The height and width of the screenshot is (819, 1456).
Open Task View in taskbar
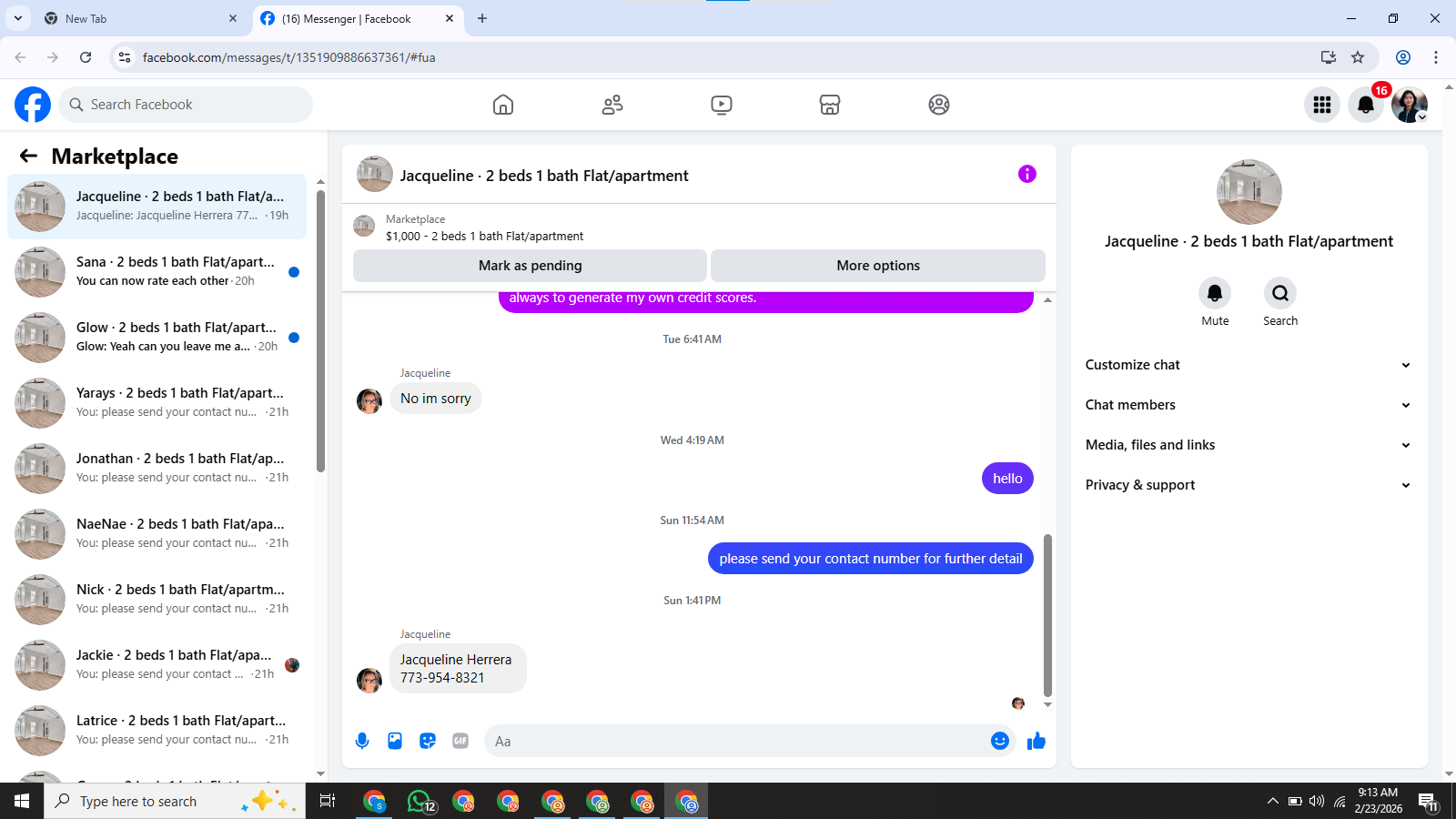coord(328,802)
